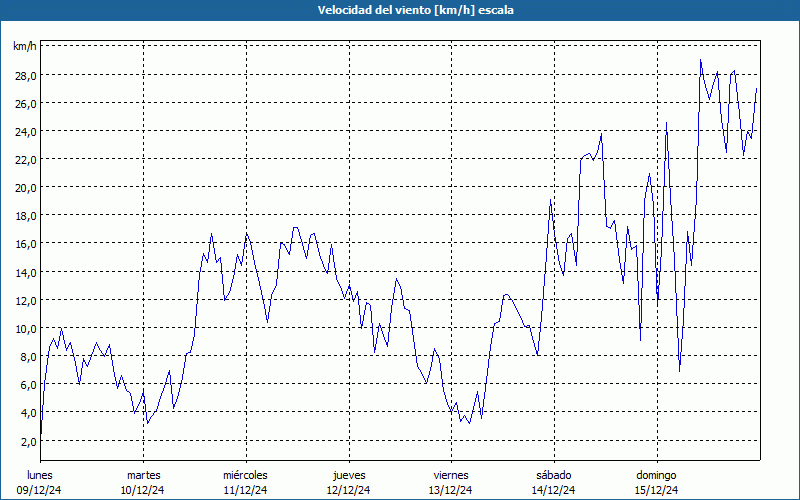
Task: Select the date 13/12/24
Action: 451,490
